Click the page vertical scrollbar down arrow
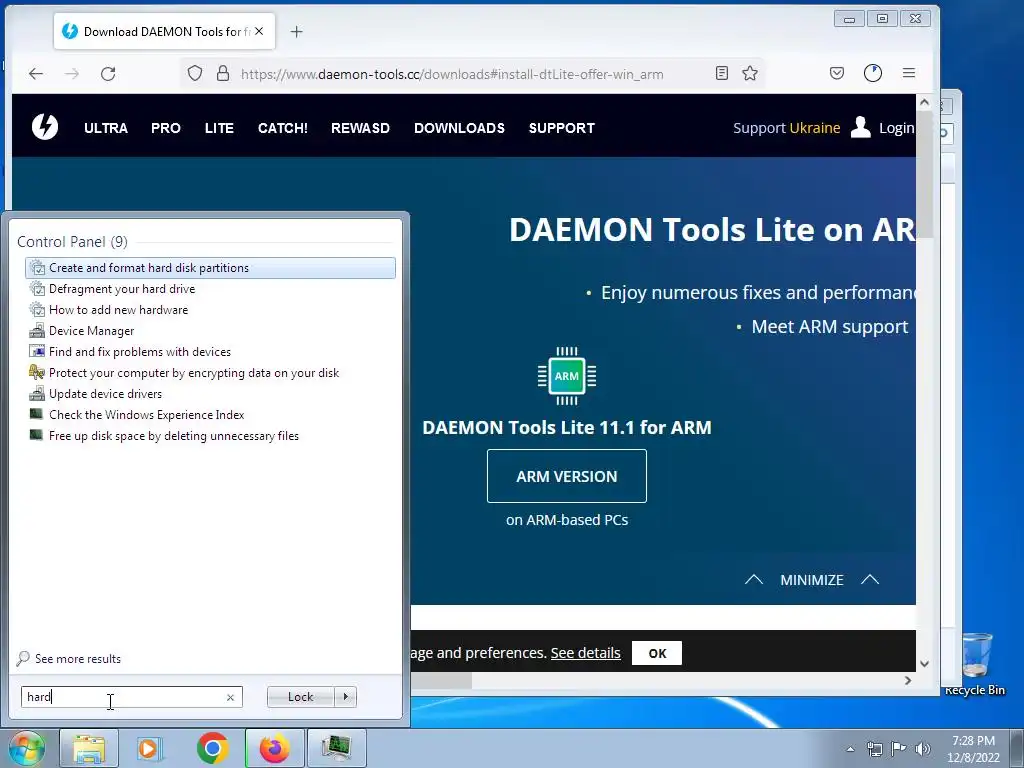 click(x=924, y=664)
